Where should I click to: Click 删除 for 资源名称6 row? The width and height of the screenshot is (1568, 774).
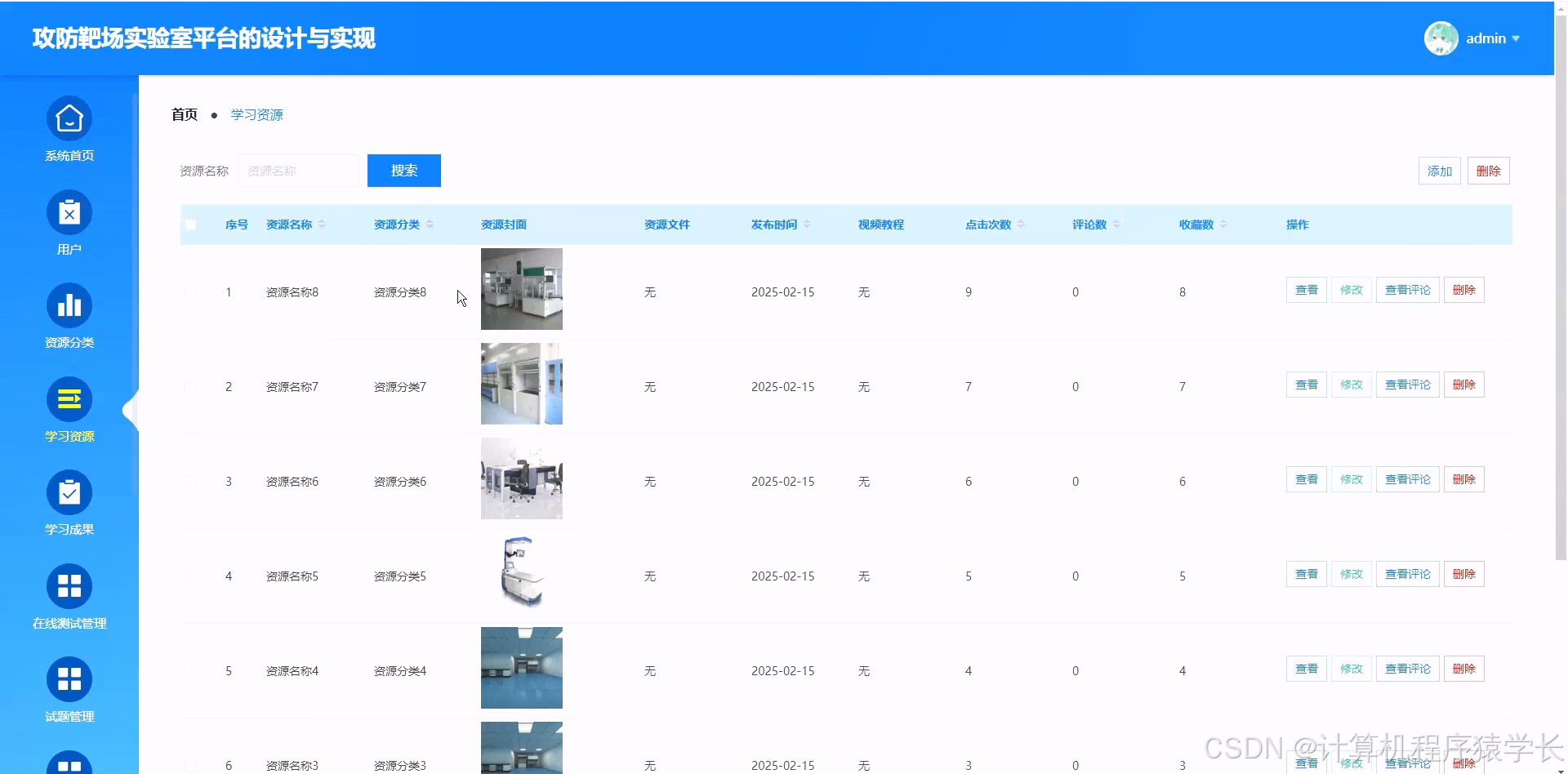tap(1464, 479)
